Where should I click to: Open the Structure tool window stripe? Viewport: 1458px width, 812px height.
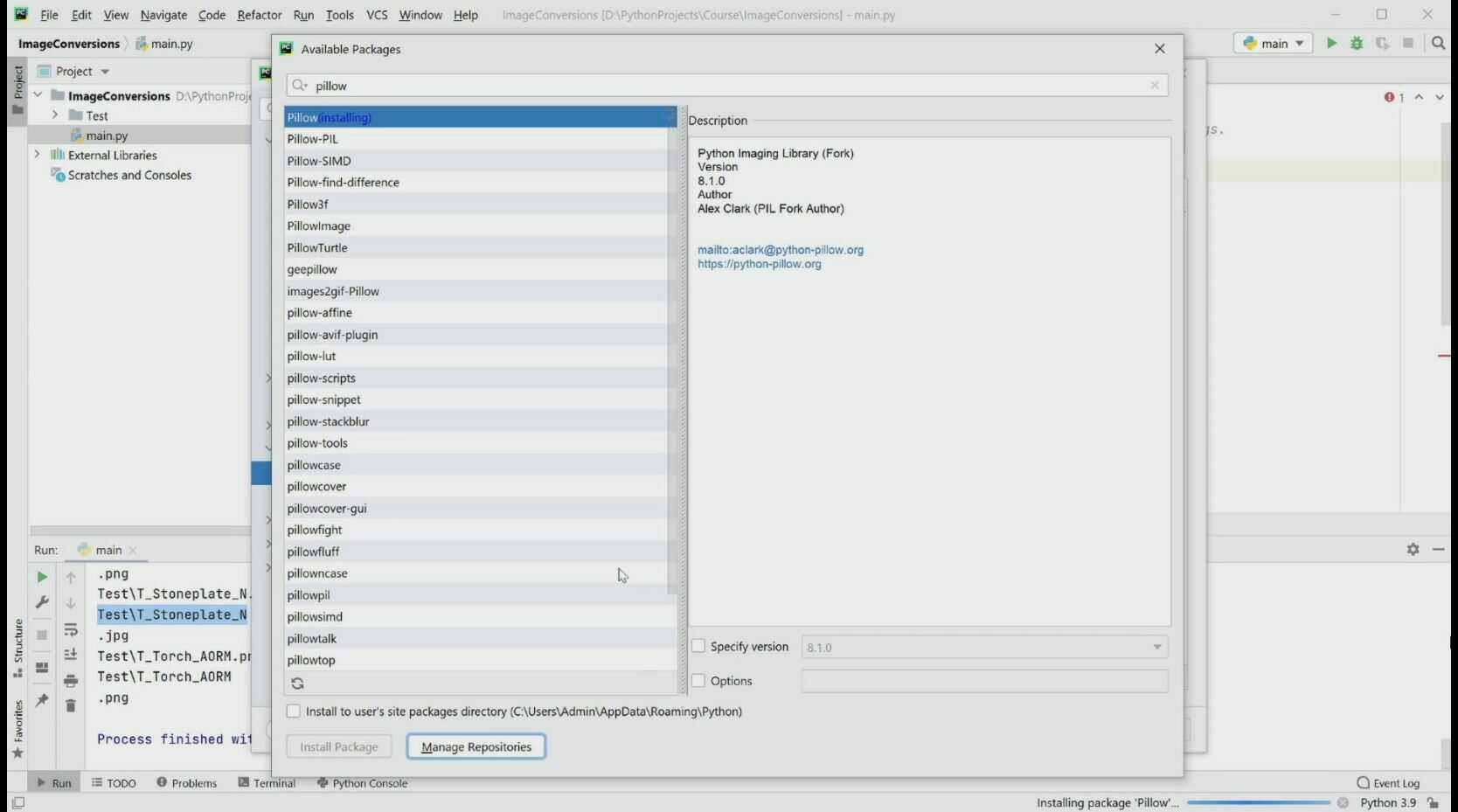coord(17,649)
